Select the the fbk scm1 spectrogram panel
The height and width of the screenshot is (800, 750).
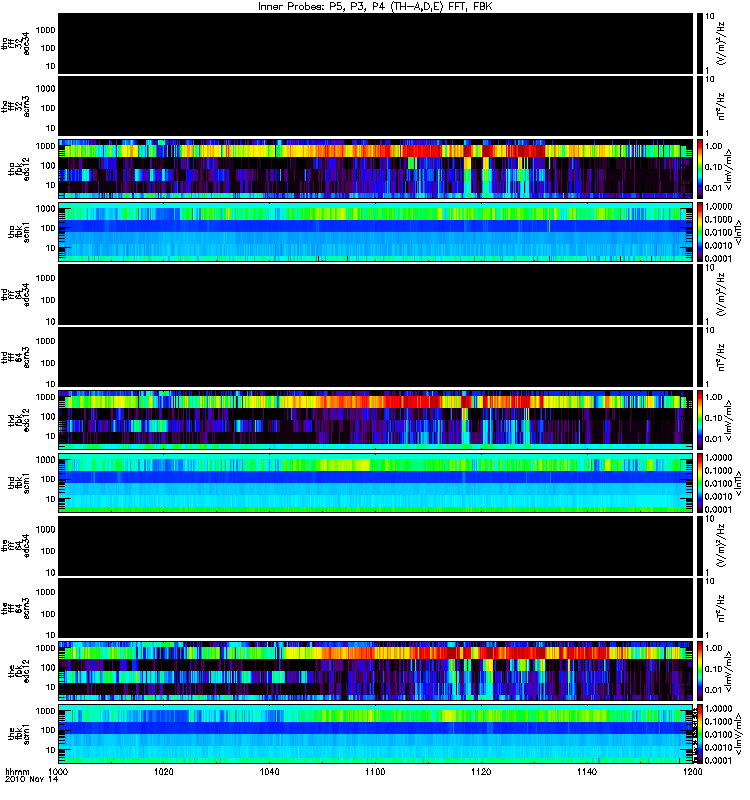click(x=376, y=734)
